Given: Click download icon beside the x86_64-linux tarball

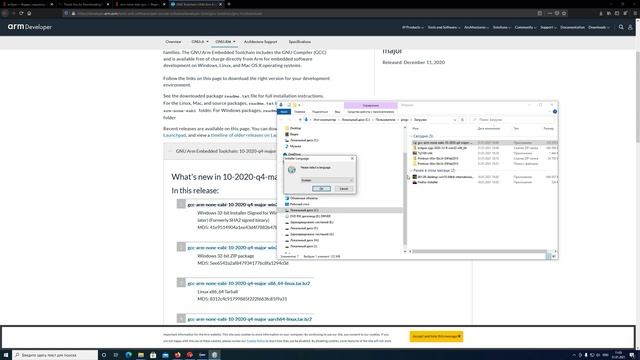Looking at the screenshot, I should pos(181,282).
